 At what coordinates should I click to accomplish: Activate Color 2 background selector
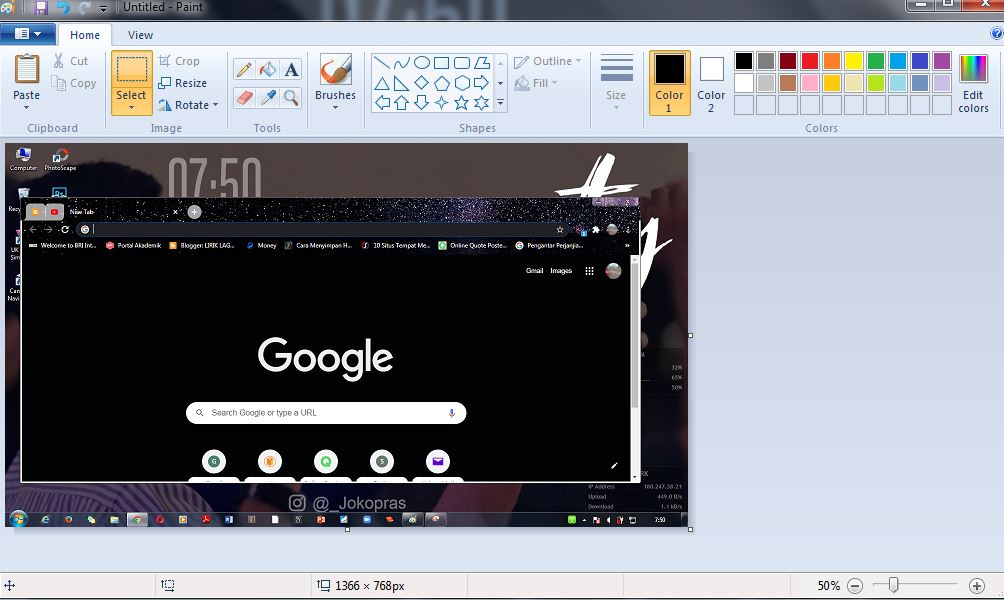point(711,85)
